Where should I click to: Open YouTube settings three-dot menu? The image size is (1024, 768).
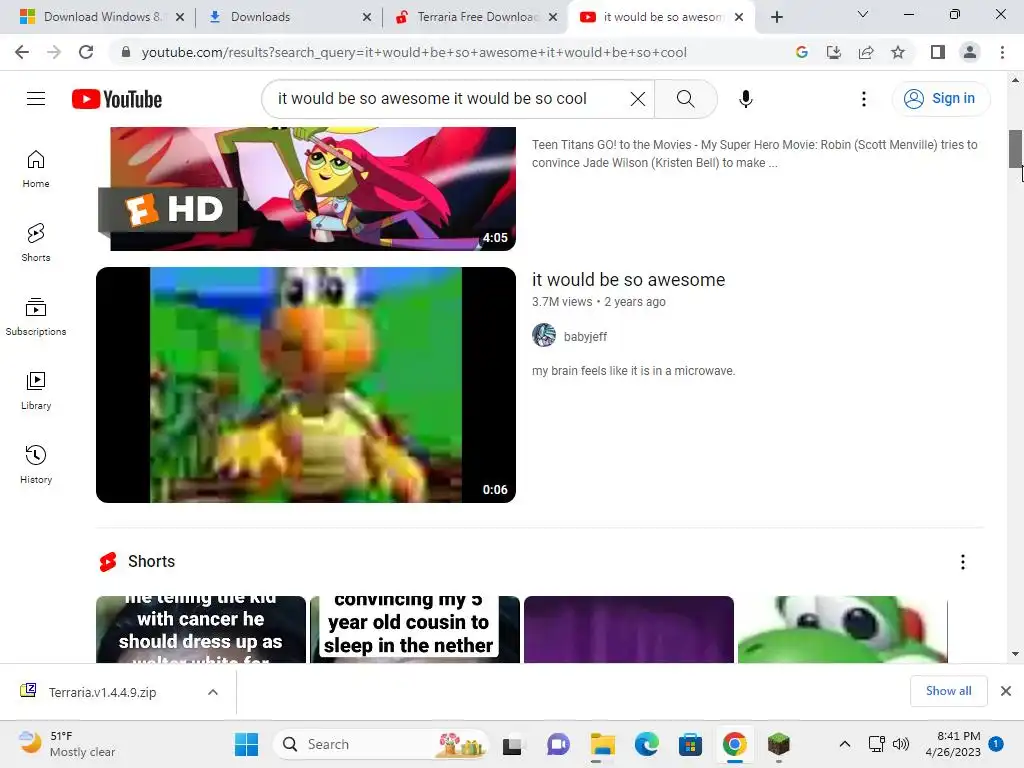coord(863,99)
